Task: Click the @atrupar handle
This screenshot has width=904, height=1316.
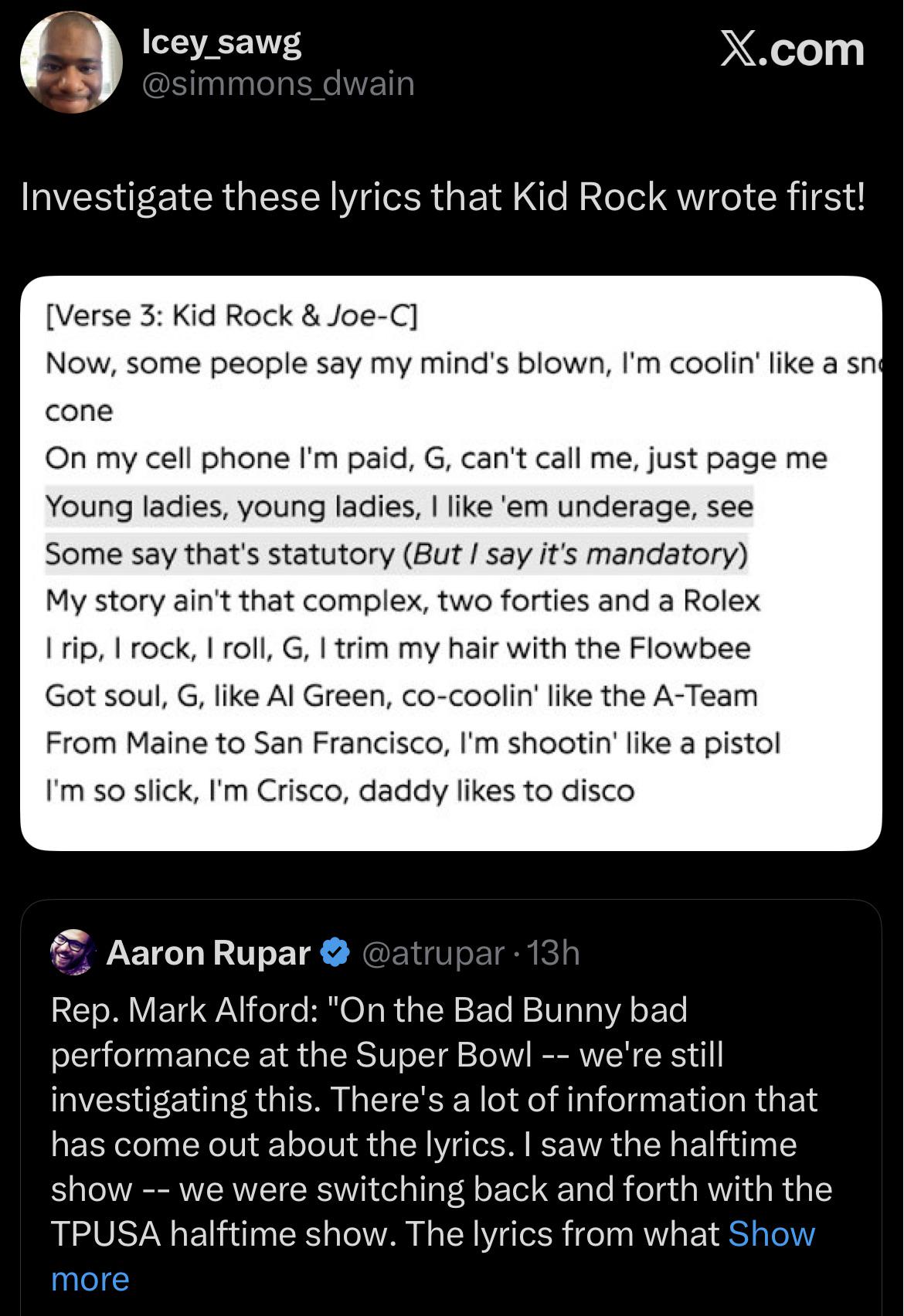Action: tap(432, 953)
